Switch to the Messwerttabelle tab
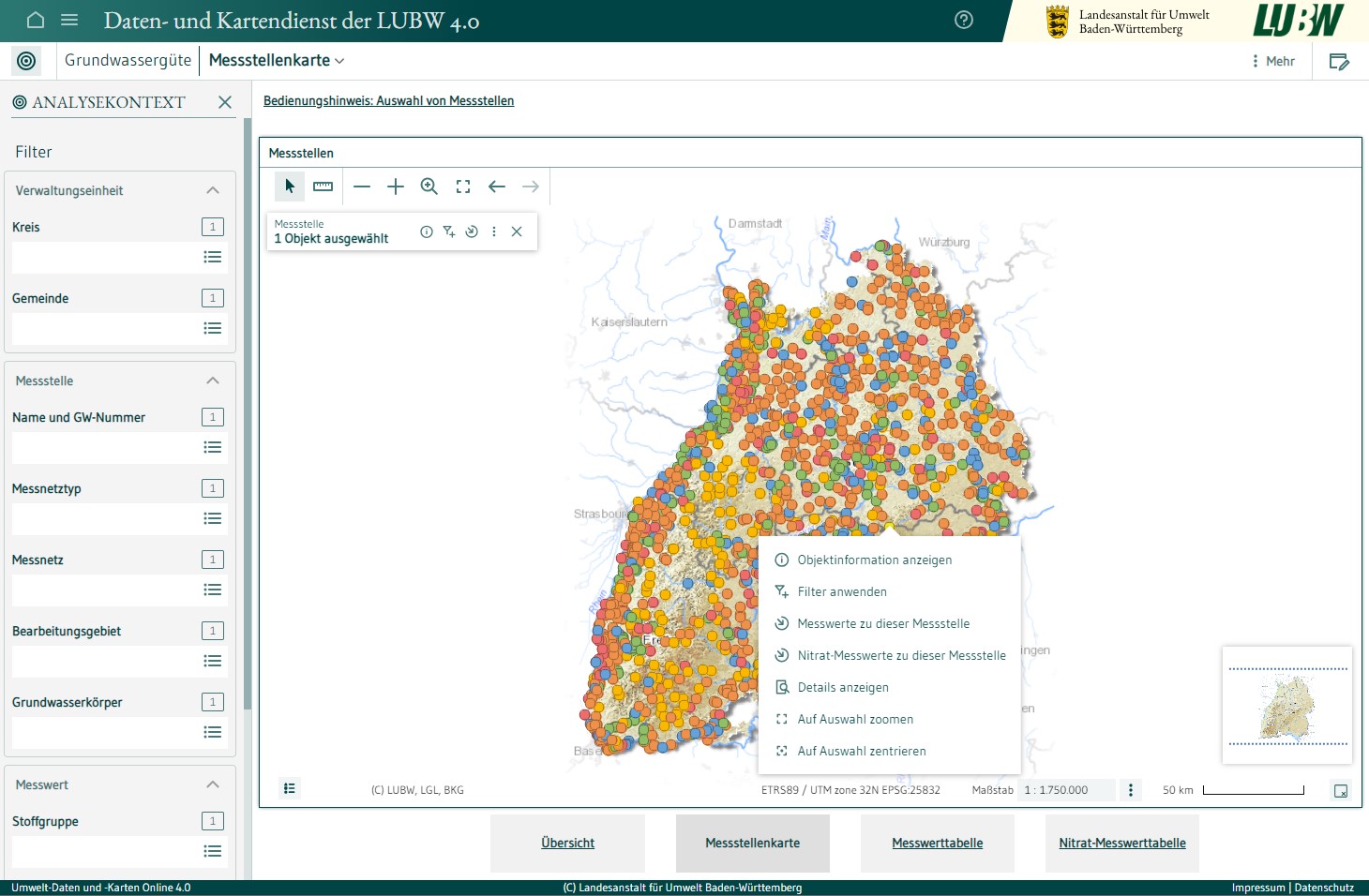 click(x=938, y=844)
